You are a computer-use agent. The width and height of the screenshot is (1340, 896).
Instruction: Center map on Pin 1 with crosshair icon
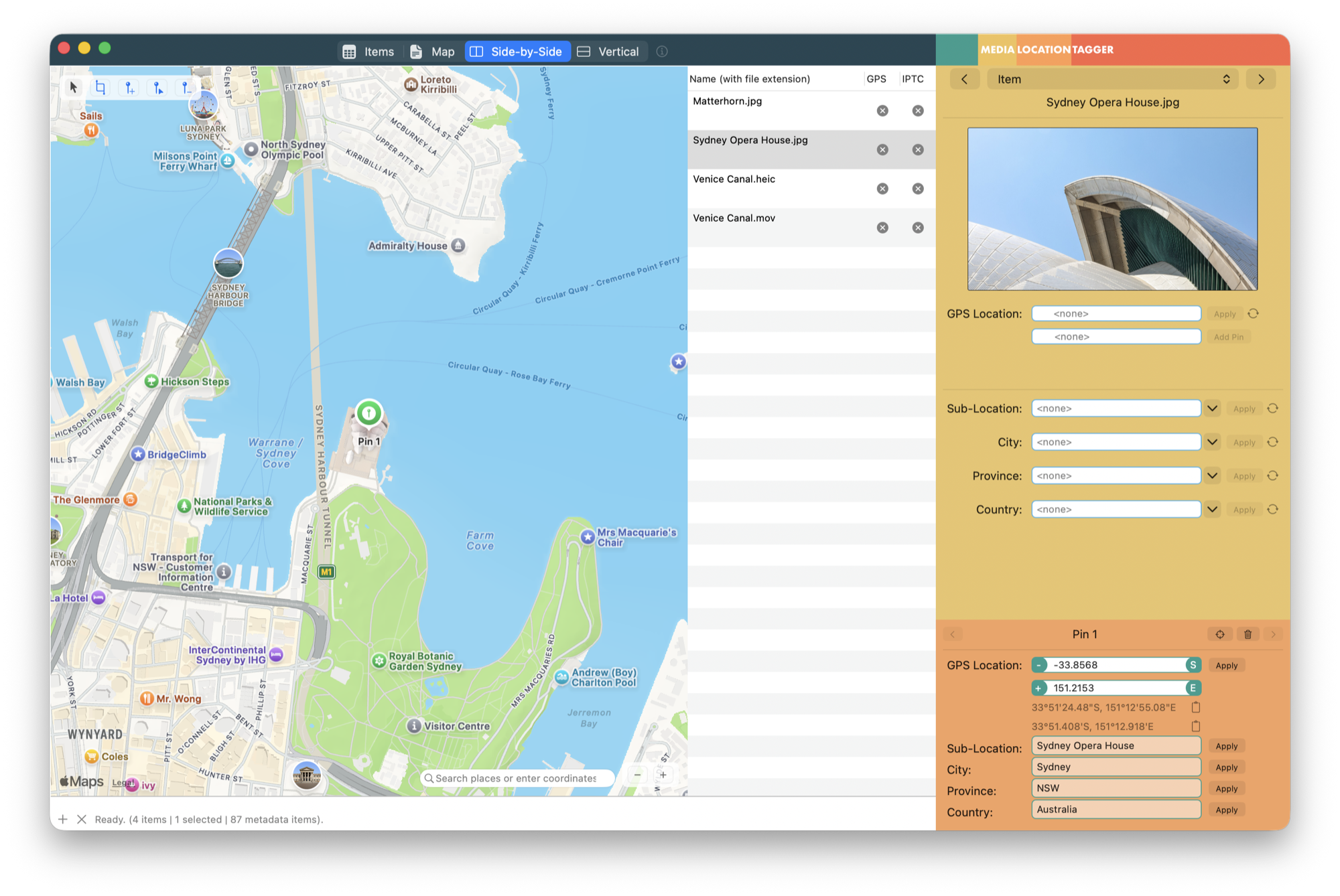point(1220,634)
